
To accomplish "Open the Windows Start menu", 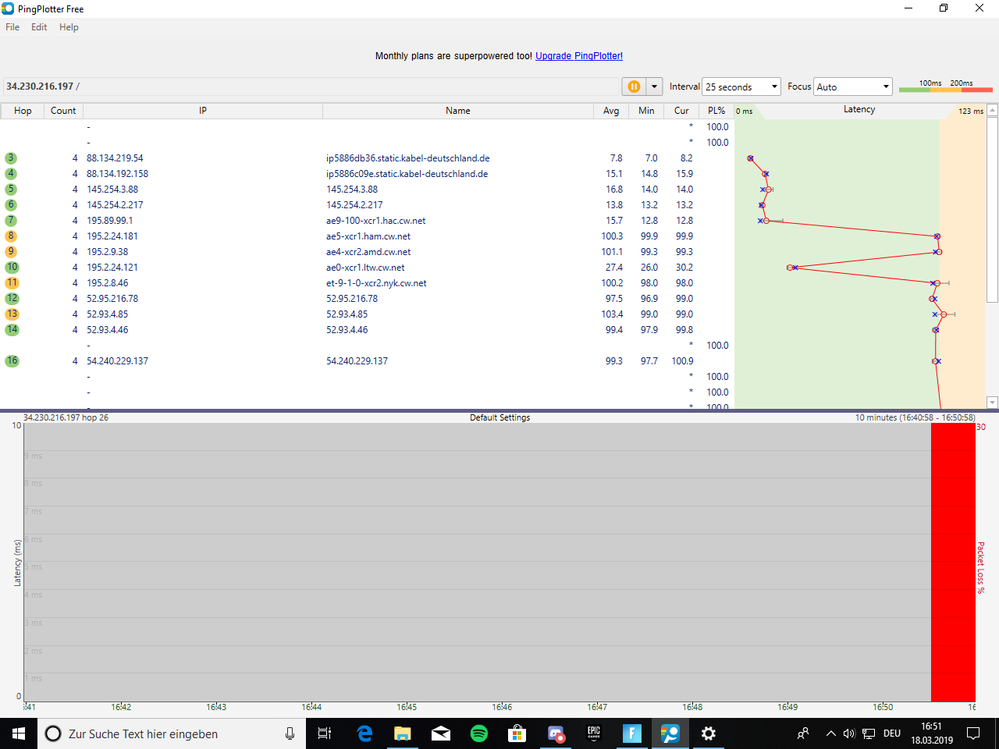I will pos(18,734).
